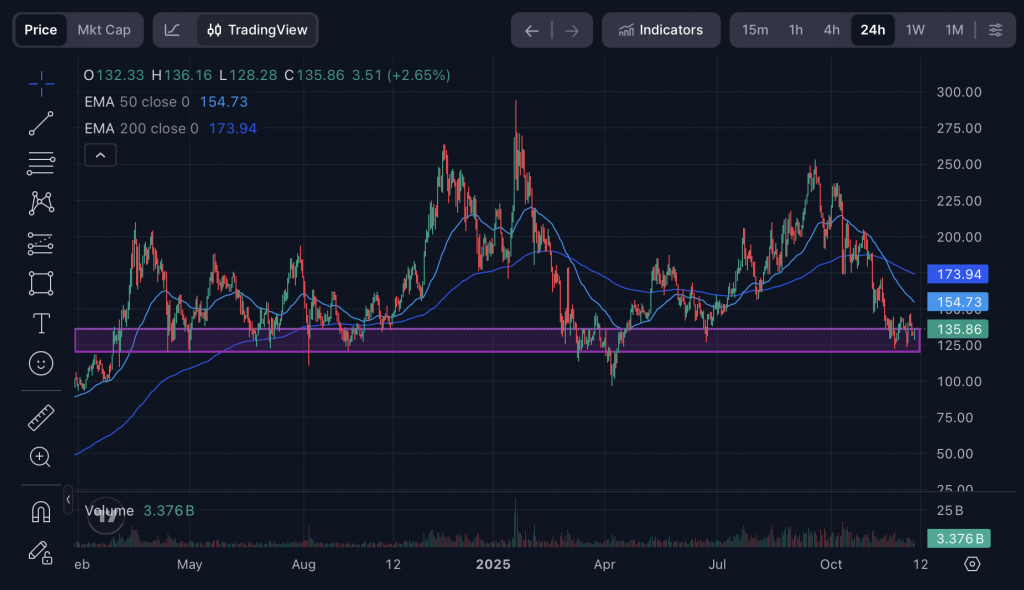This screenshot has height=590, width=1024.
Task: Select the crosshair cursor tool
Action: click(x=41, y=84)
